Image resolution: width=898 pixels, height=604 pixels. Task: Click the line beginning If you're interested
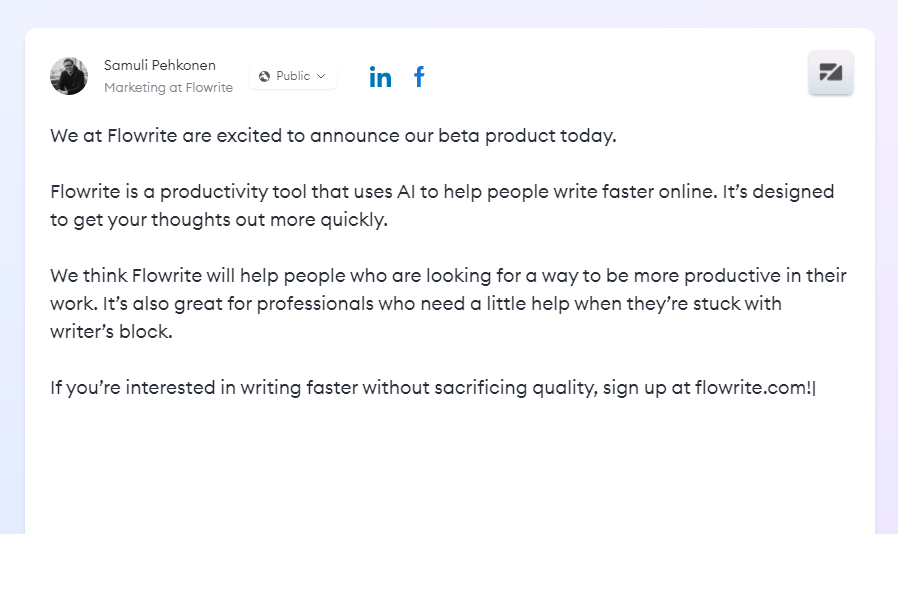432,388
